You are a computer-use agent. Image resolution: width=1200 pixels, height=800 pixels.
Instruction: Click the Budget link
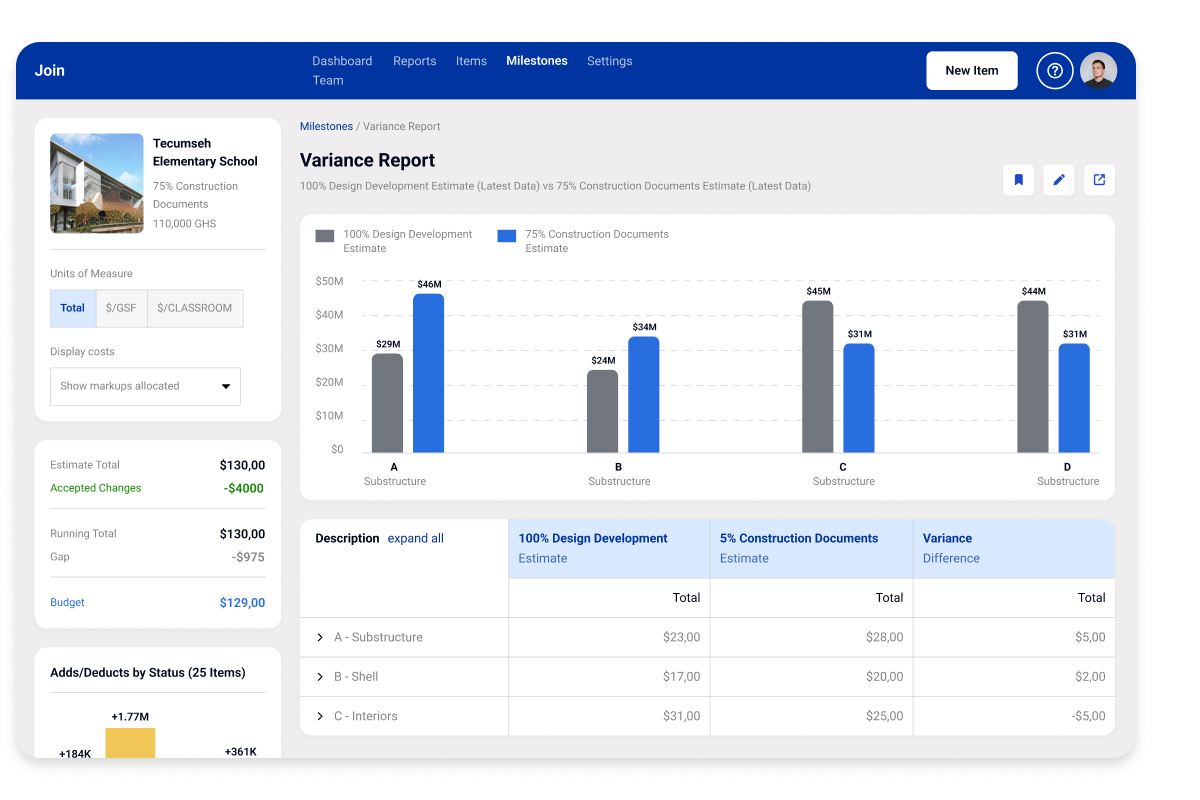point(67,602)
